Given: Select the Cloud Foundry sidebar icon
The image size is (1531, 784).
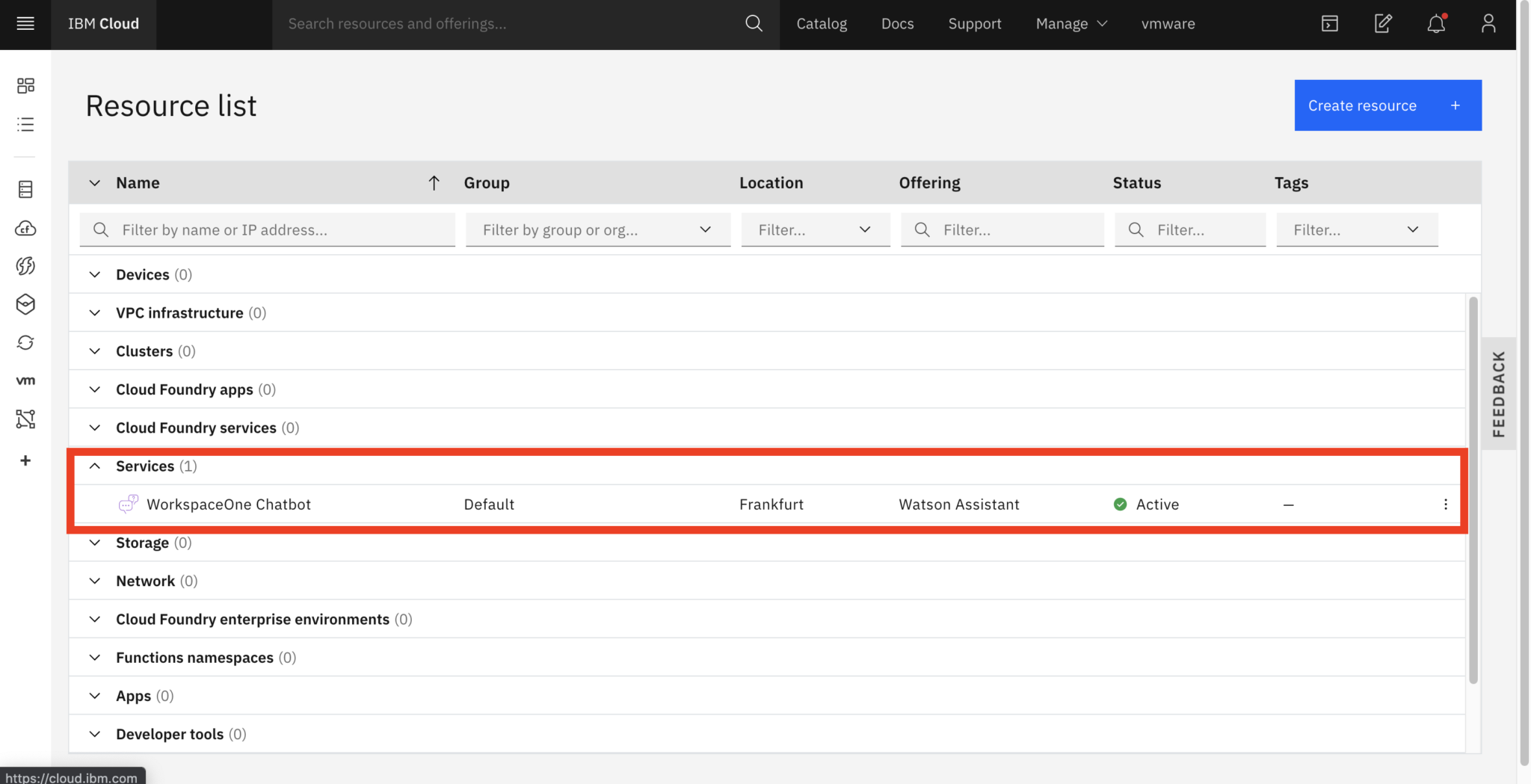Looking at the screenshot, I should pos(25,229).
